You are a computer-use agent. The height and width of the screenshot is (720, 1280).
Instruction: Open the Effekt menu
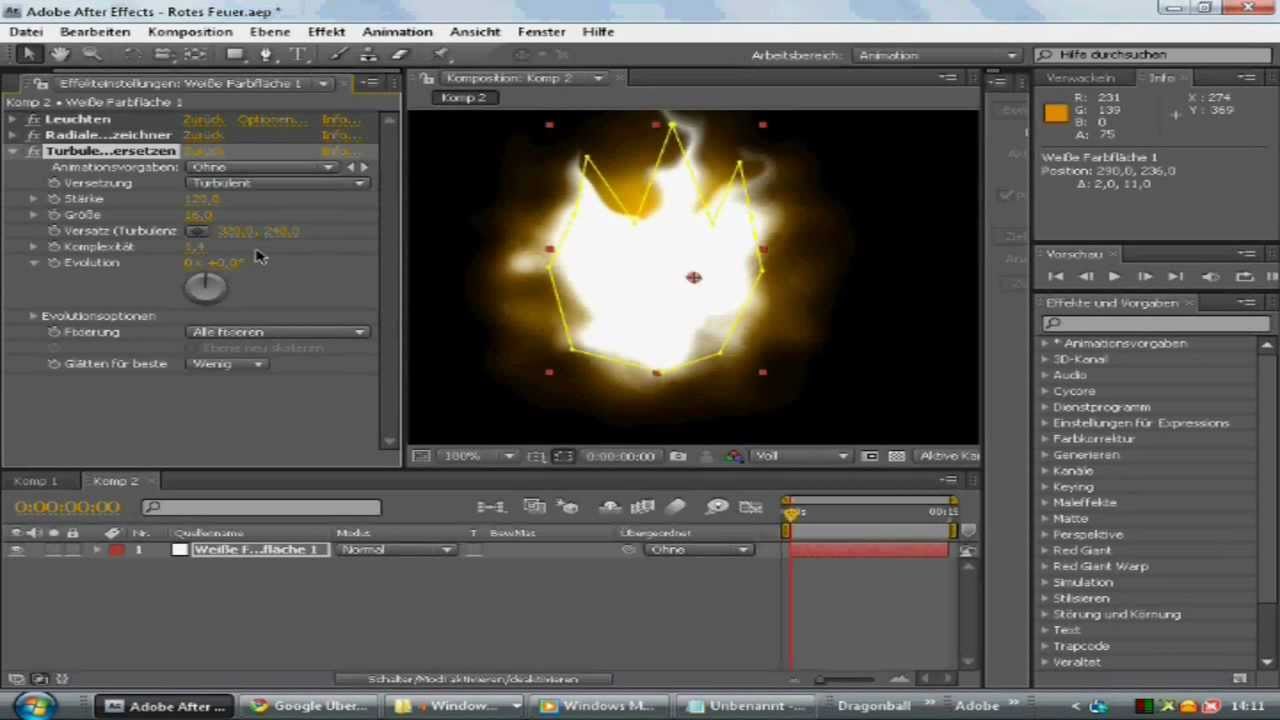coord(326,32)
